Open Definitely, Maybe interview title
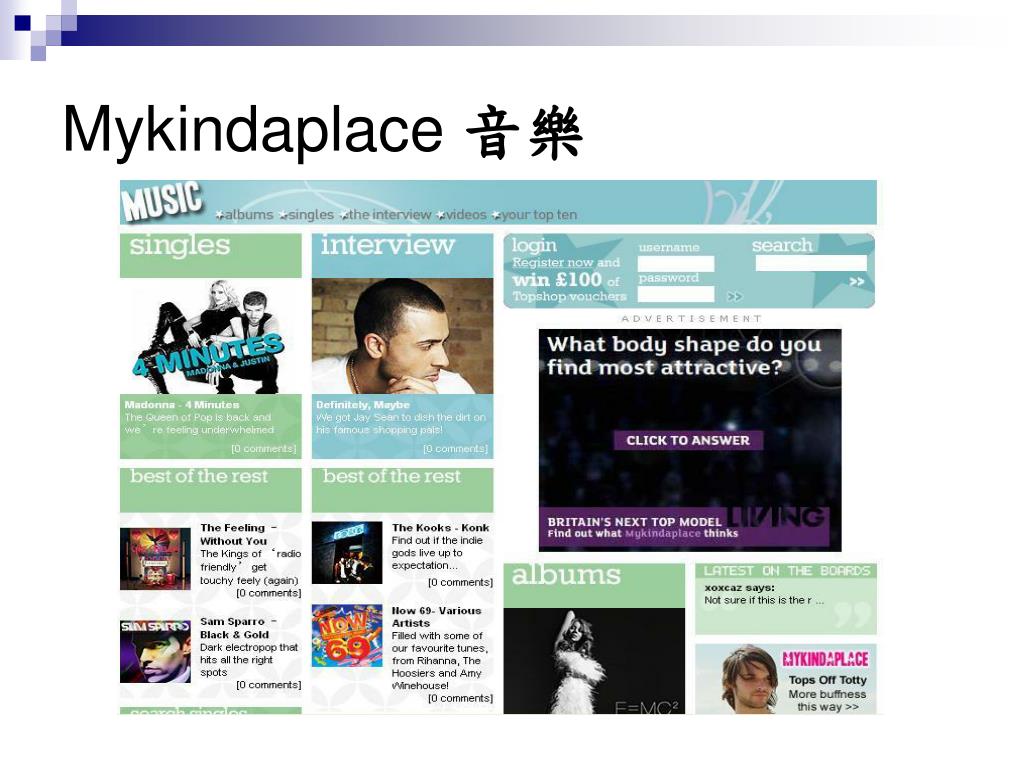The height and width of the screenshot is (768, 1024). (x=363, y=405)
